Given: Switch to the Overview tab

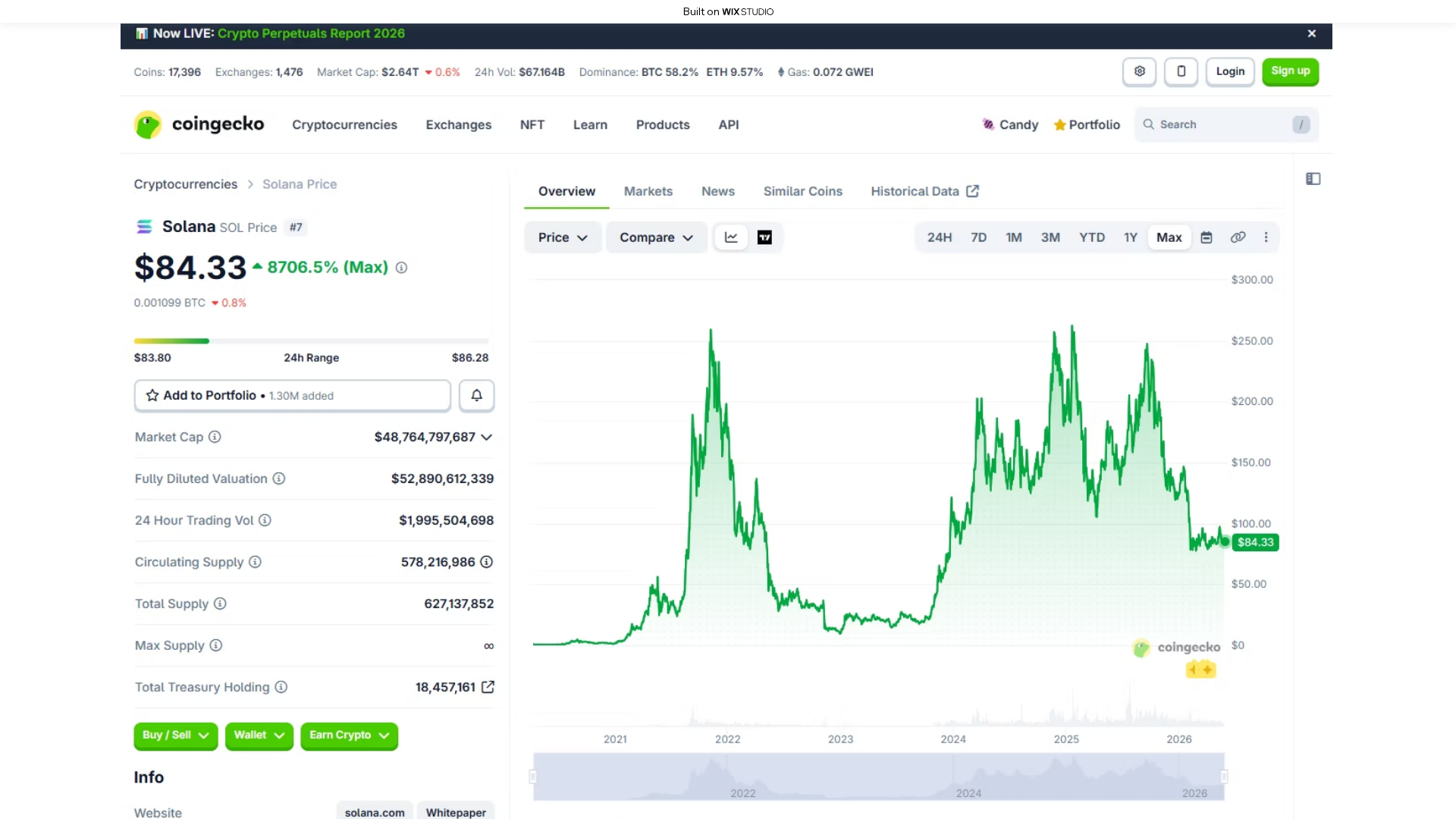Looking at the screenshot, I should pos(566,191).
